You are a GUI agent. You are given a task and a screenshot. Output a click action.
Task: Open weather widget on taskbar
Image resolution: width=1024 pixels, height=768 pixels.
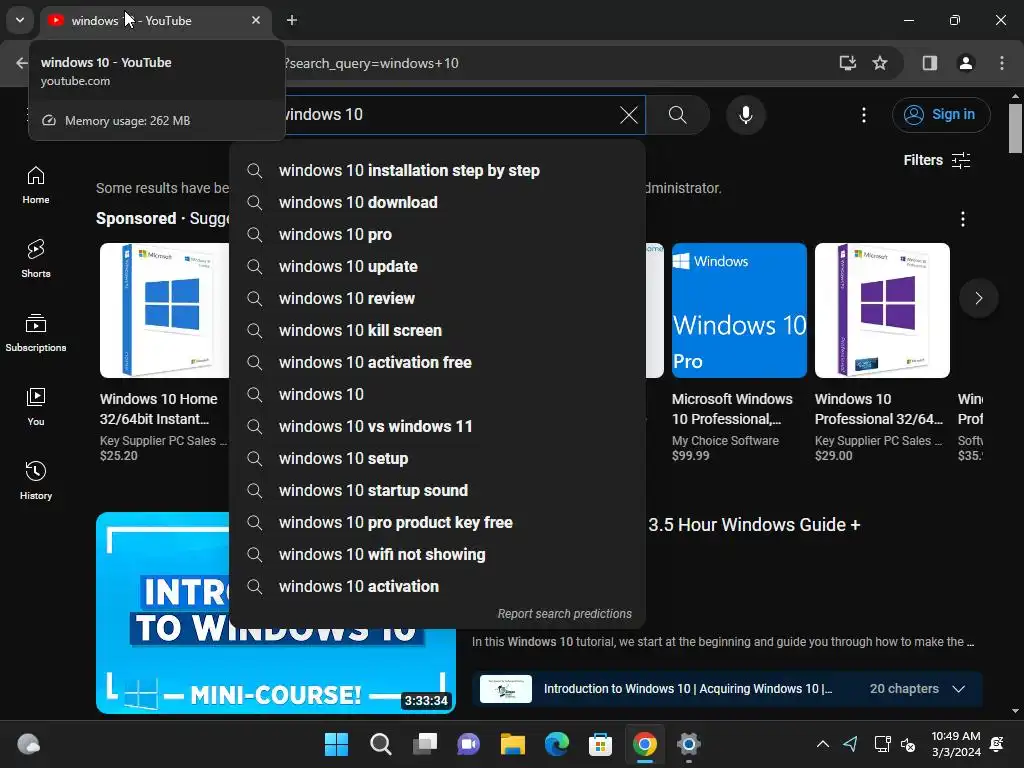point(28,744)
